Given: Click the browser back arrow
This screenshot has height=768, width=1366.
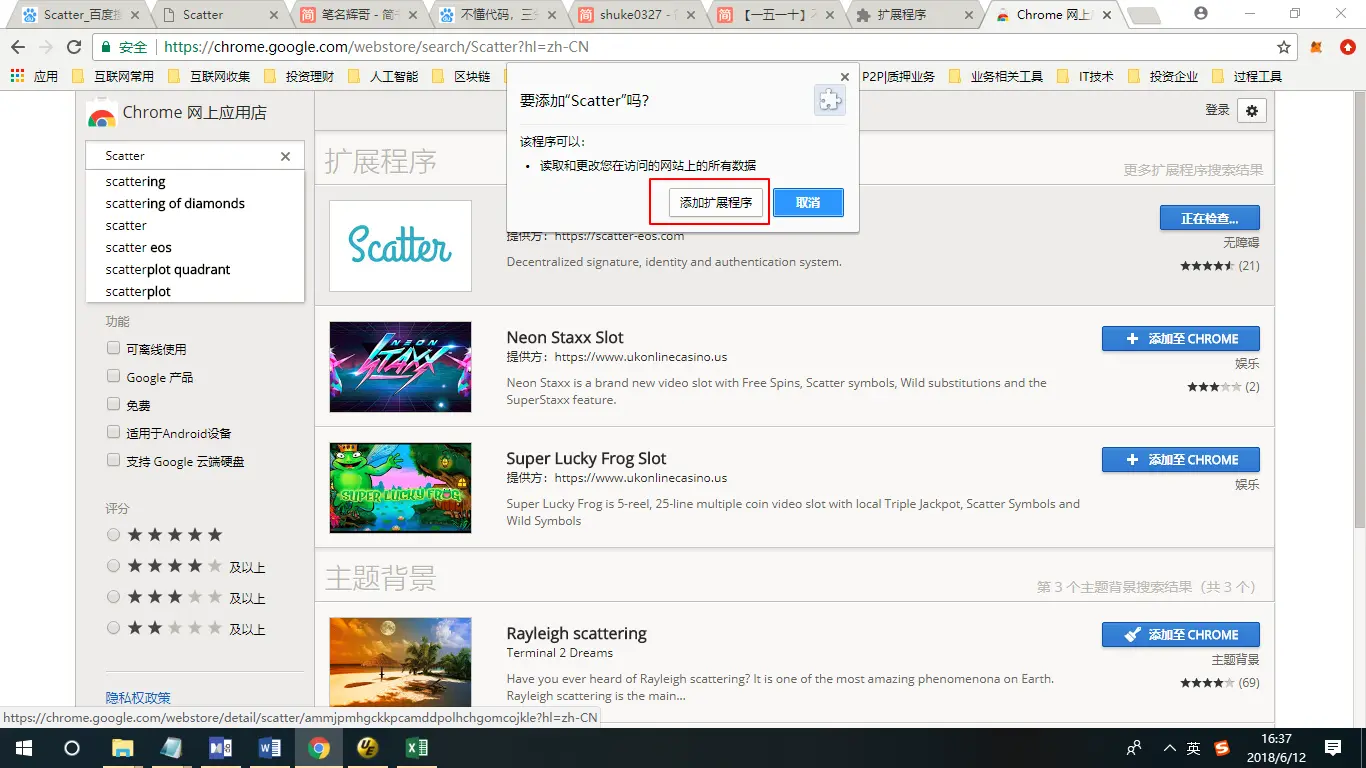Looking at the screenshot, I should point(18,47).
